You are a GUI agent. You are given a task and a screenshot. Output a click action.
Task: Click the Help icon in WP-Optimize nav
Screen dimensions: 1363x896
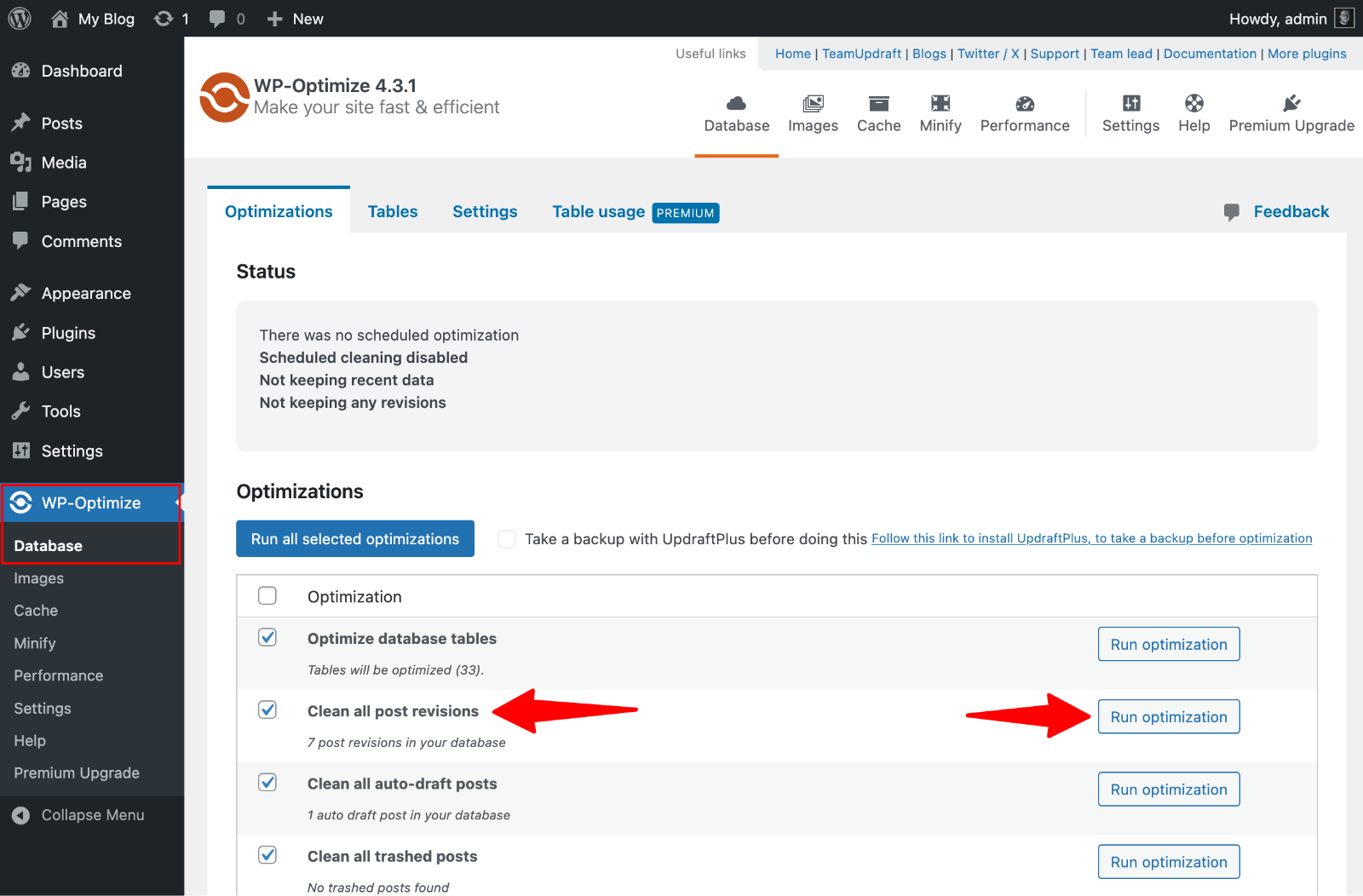click(x=1193, y=103)
